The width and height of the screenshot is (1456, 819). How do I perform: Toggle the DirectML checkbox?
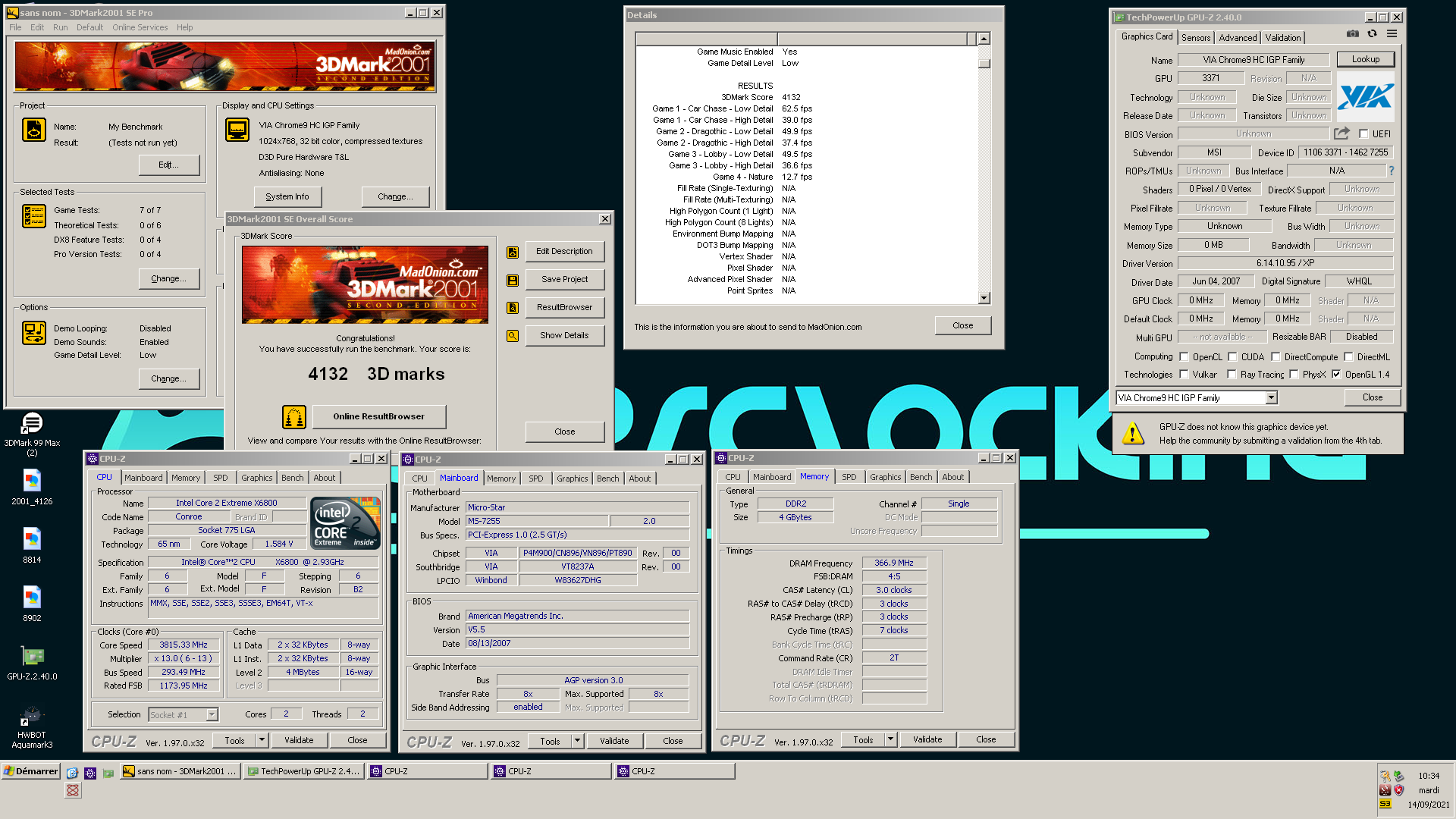(x=1348, y=357)
